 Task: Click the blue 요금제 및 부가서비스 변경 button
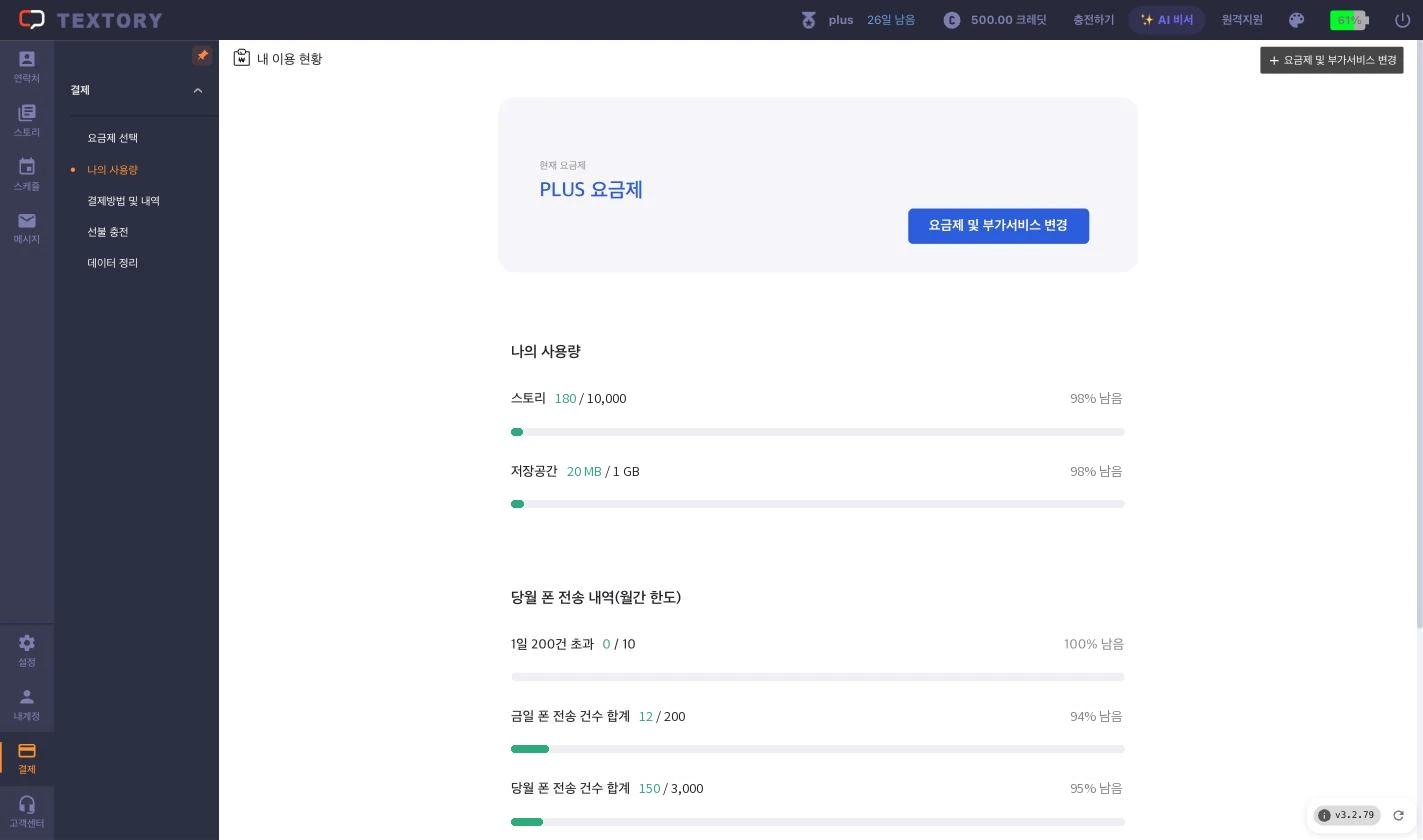[x=998, y=226]
